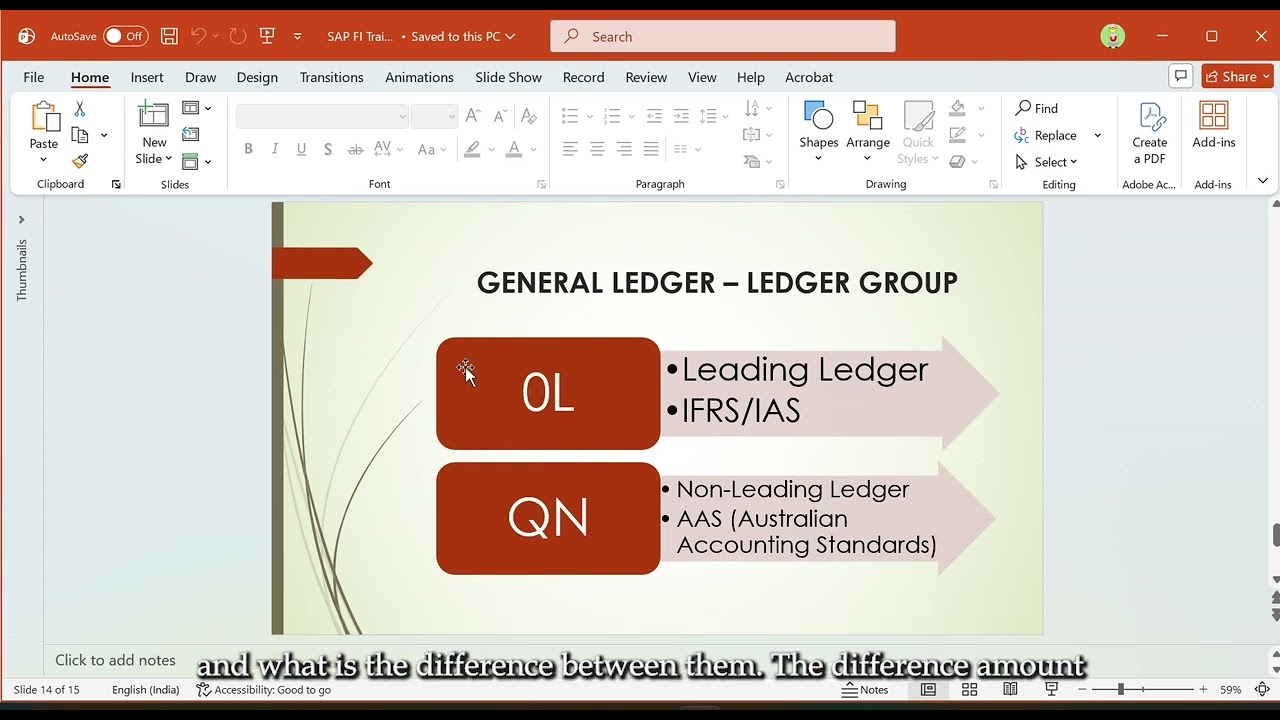Screen dimensions: 1280x720
Task: Adjust the zoom slider handle
Action: [x=1121, y=689]
